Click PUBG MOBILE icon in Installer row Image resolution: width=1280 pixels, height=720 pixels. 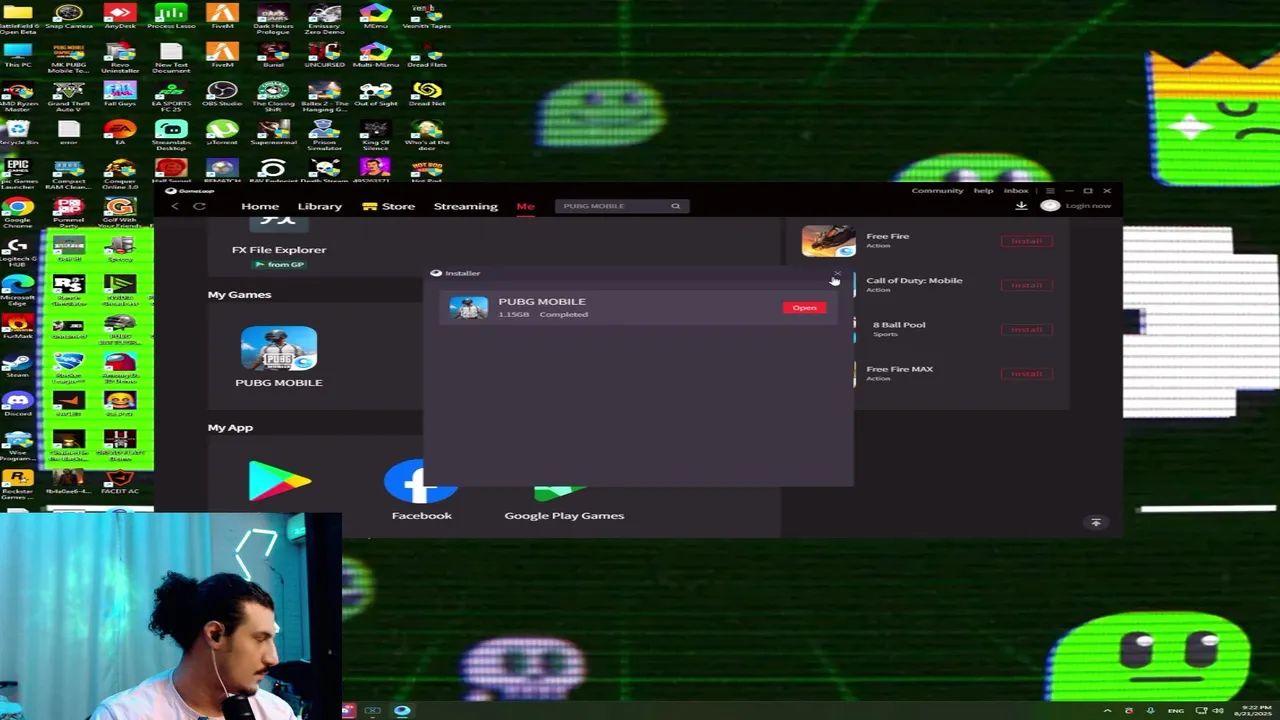pyautogui.click(x=468, y=307)
